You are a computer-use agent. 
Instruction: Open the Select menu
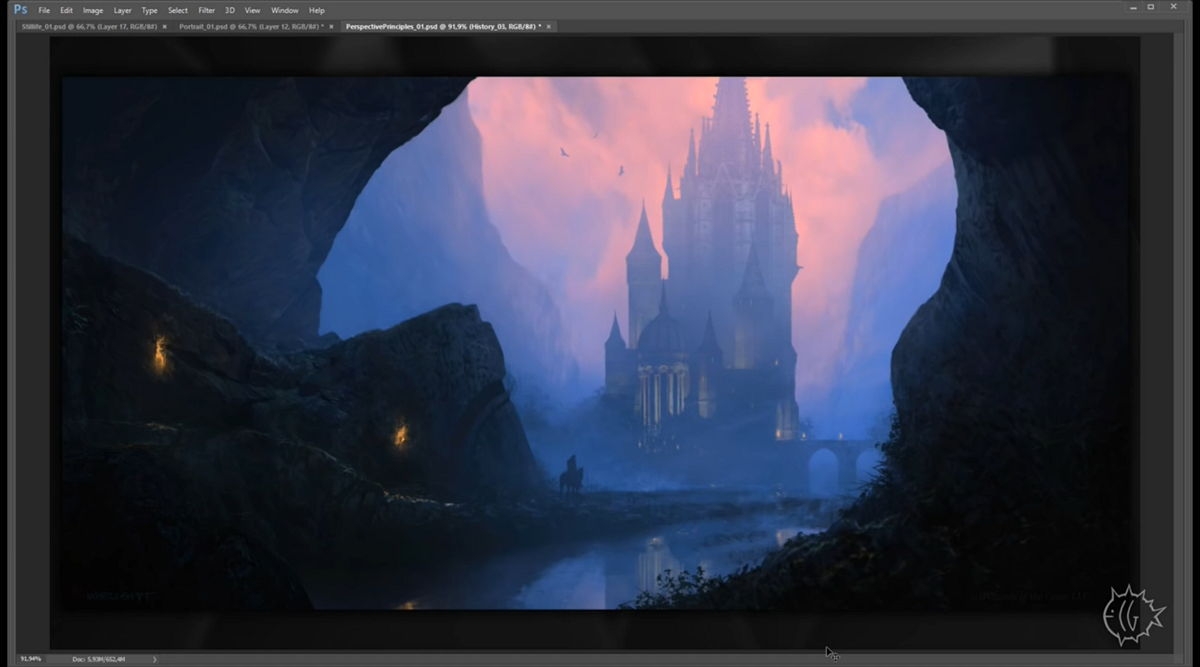[178, 10]
